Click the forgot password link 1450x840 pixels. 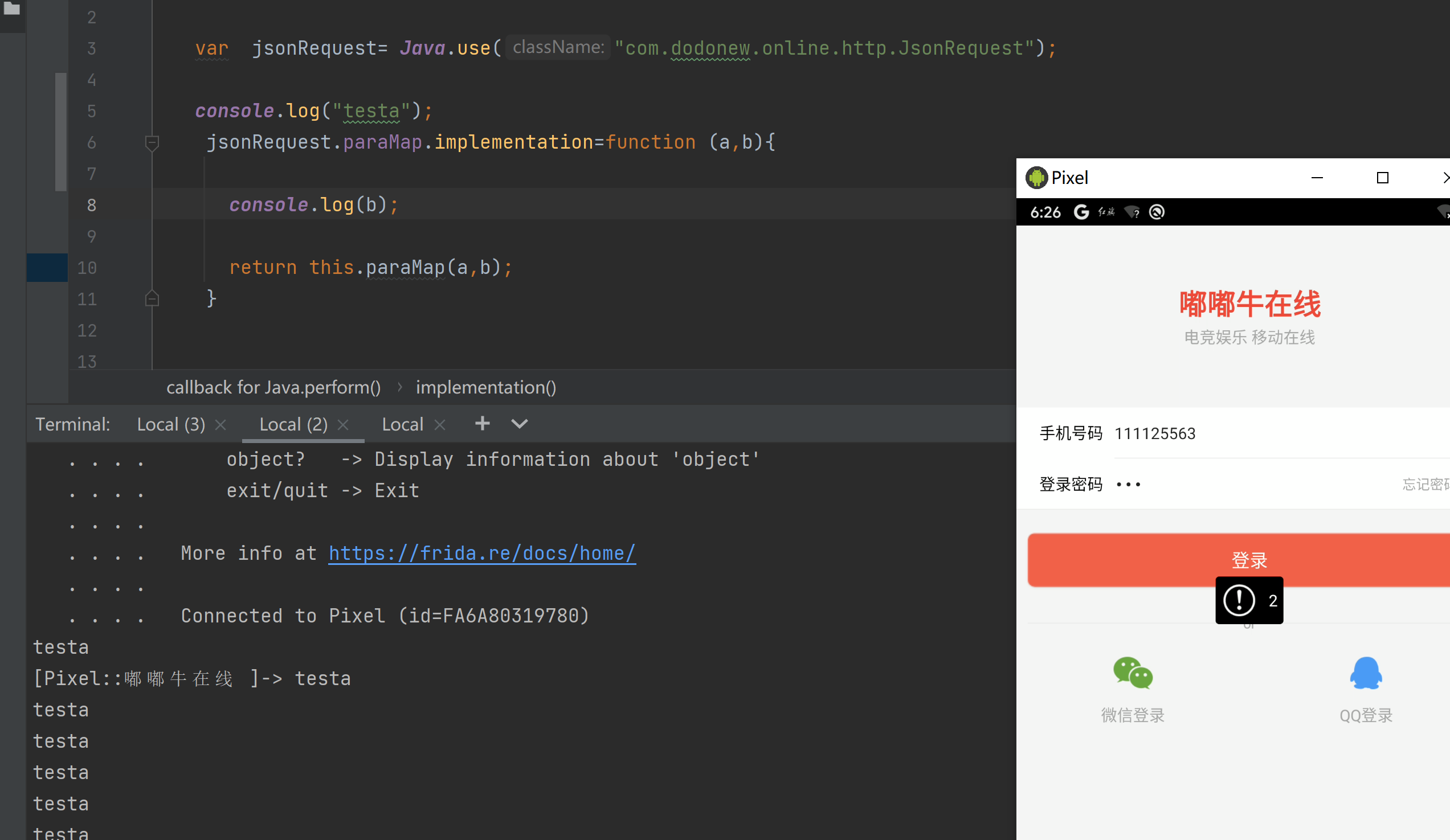pyautogui.click(x=1427, y=485)
